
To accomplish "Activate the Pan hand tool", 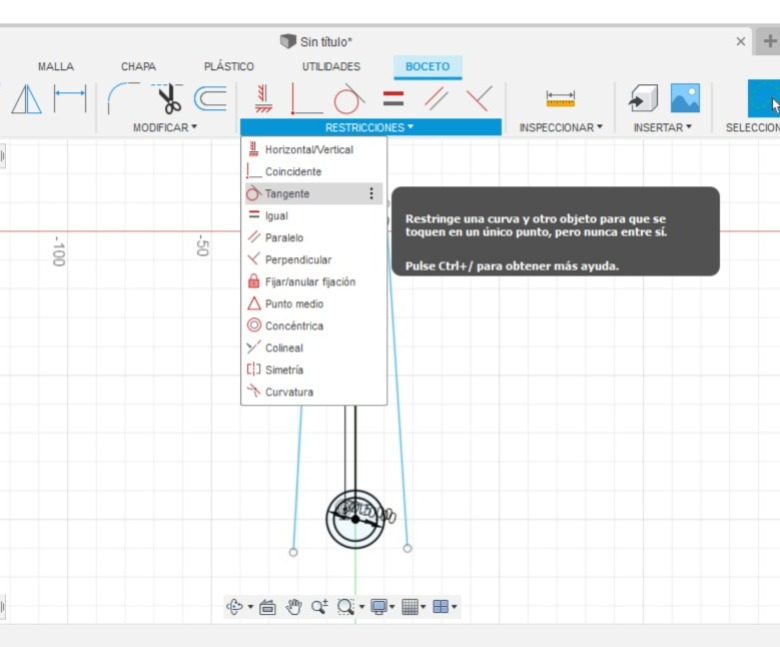I will (294, 607).
